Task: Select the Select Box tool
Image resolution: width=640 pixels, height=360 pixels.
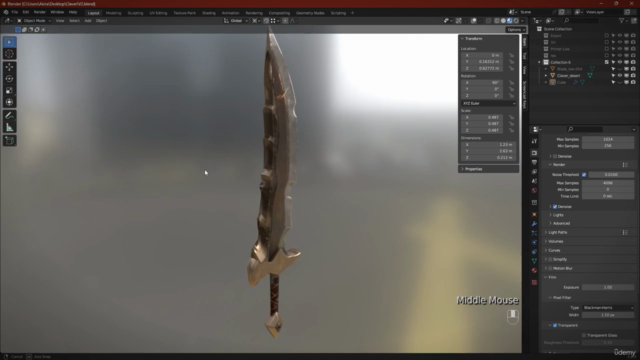Action: click(x=9, y=42)
